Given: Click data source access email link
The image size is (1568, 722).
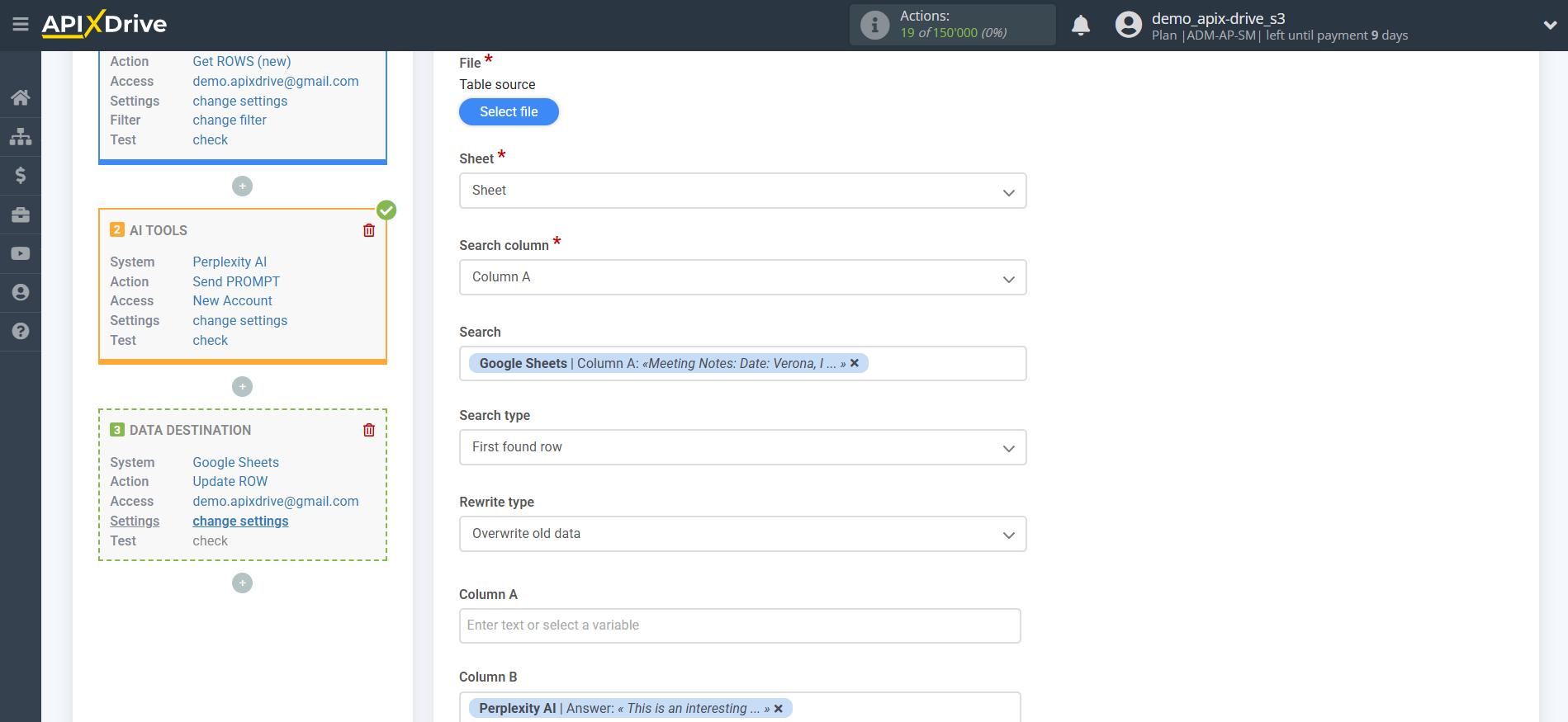Looking at the screenshot, I should pos(276,81).
